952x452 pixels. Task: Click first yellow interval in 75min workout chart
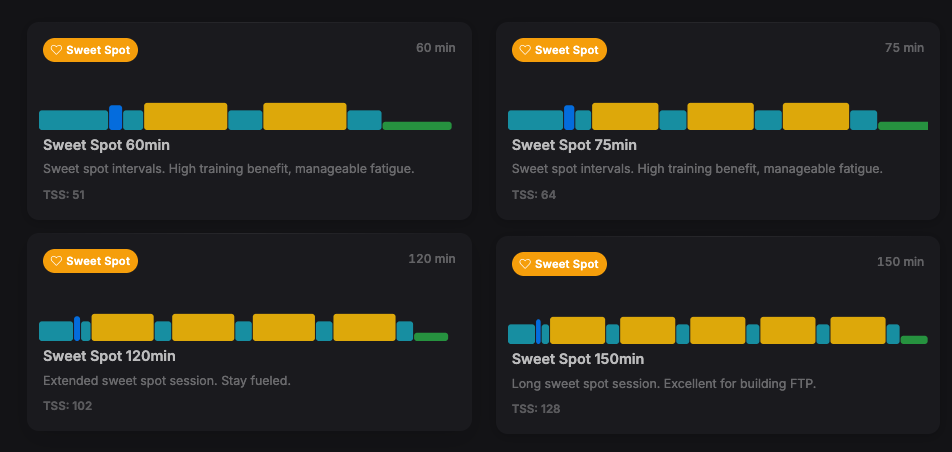625,116
